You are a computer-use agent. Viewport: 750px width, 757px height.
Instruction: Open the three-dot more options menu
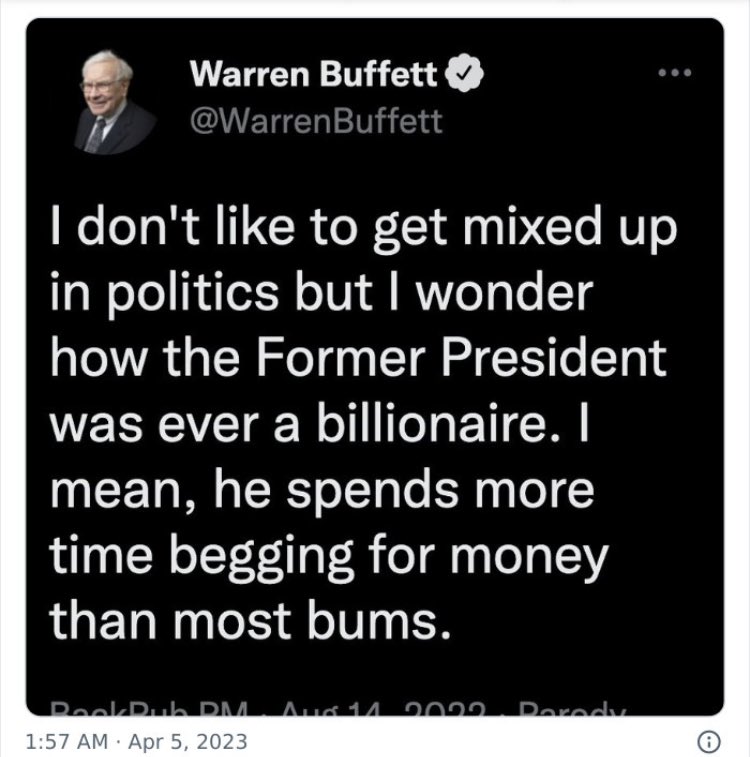pos(675,73)
